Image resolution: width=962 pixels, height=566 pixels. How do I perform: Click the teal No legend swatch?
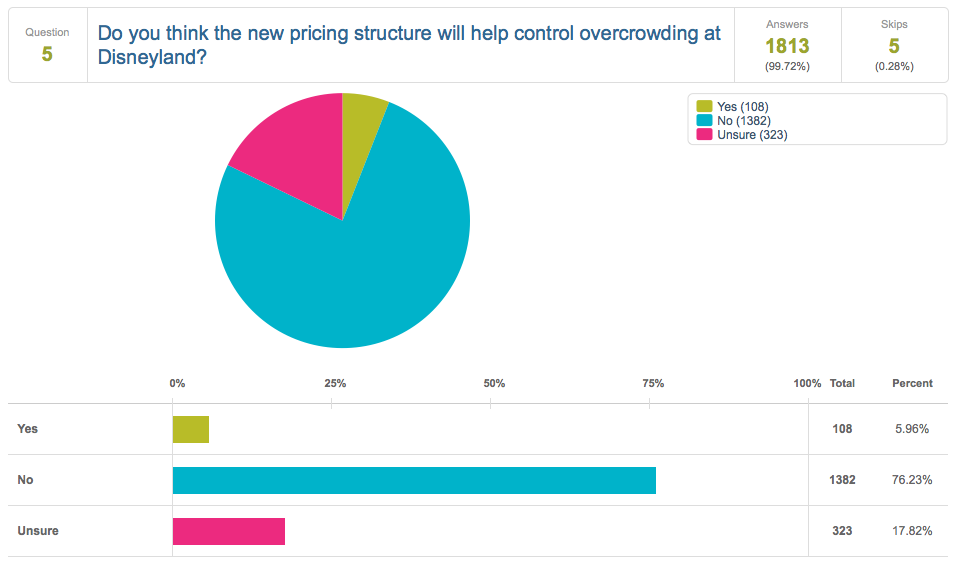click(x=704, y=120)
